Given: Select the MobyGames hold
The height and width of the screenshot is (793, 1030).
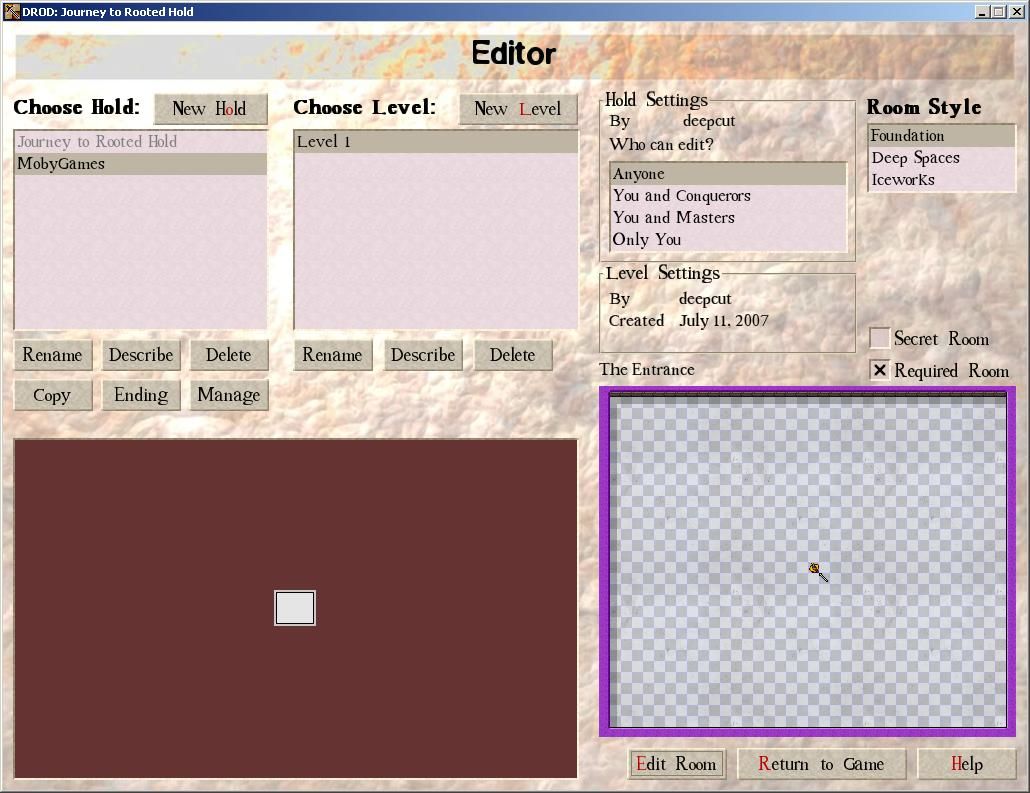Looking at the screenshot, I should [x=141, y=164].
